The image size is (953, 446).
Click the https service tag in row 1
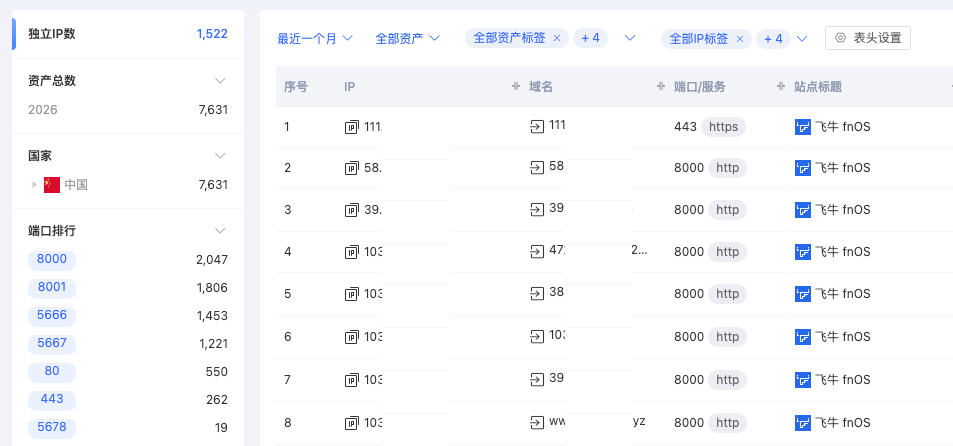(x=723, y=127)
